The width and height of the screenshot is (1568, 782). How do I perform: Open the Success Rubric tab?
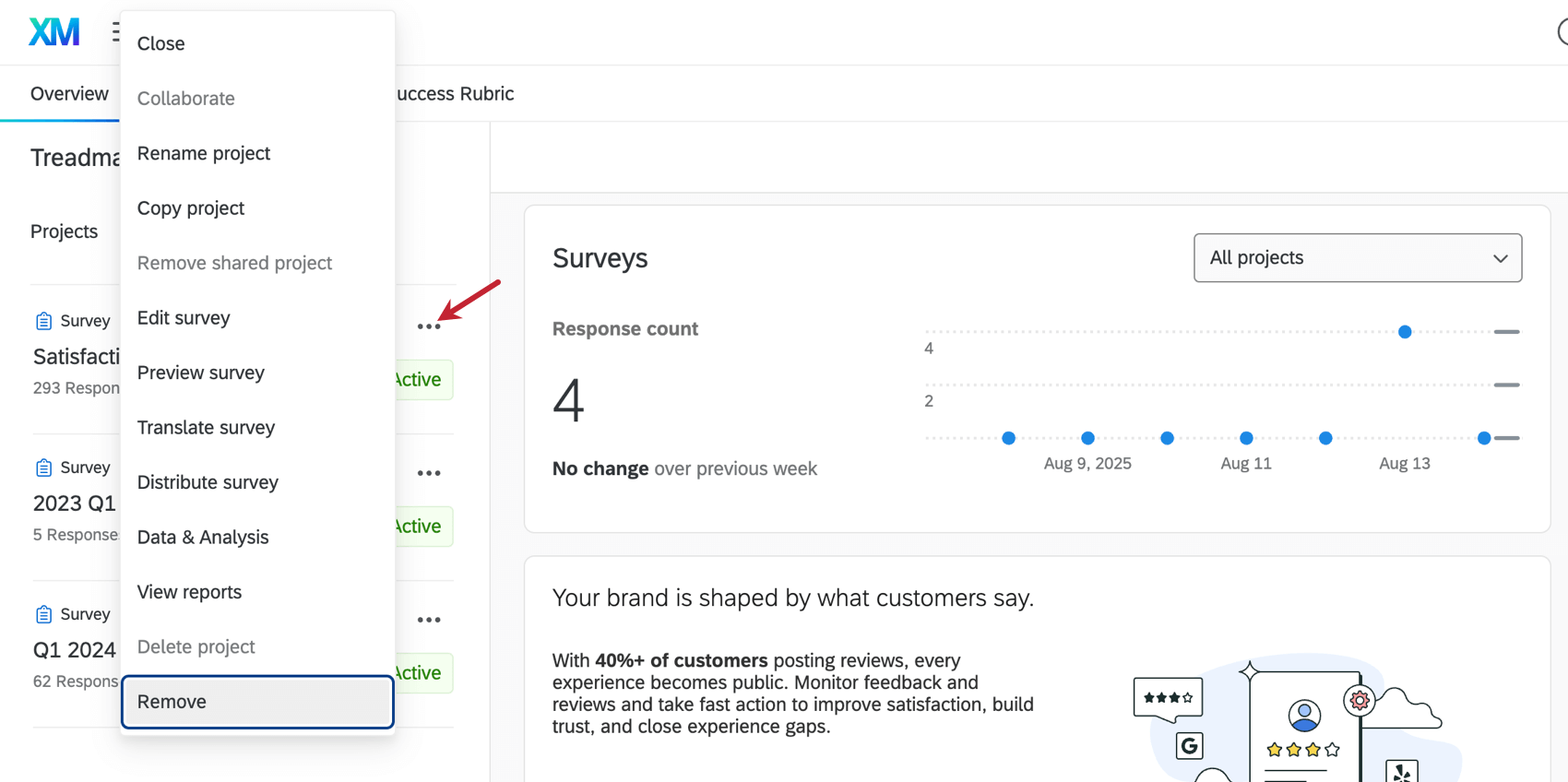click(455, 94)
